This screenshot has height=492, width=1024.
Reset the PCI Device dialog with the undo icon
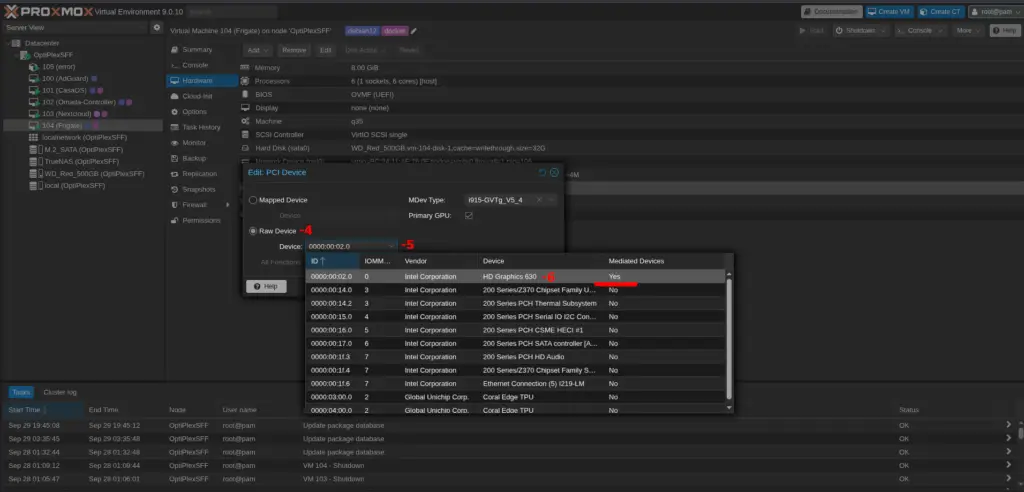542,173
